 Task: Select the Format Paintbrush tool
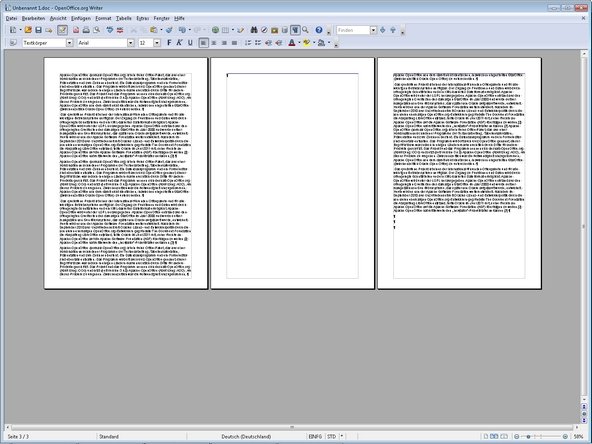(169, 30)
